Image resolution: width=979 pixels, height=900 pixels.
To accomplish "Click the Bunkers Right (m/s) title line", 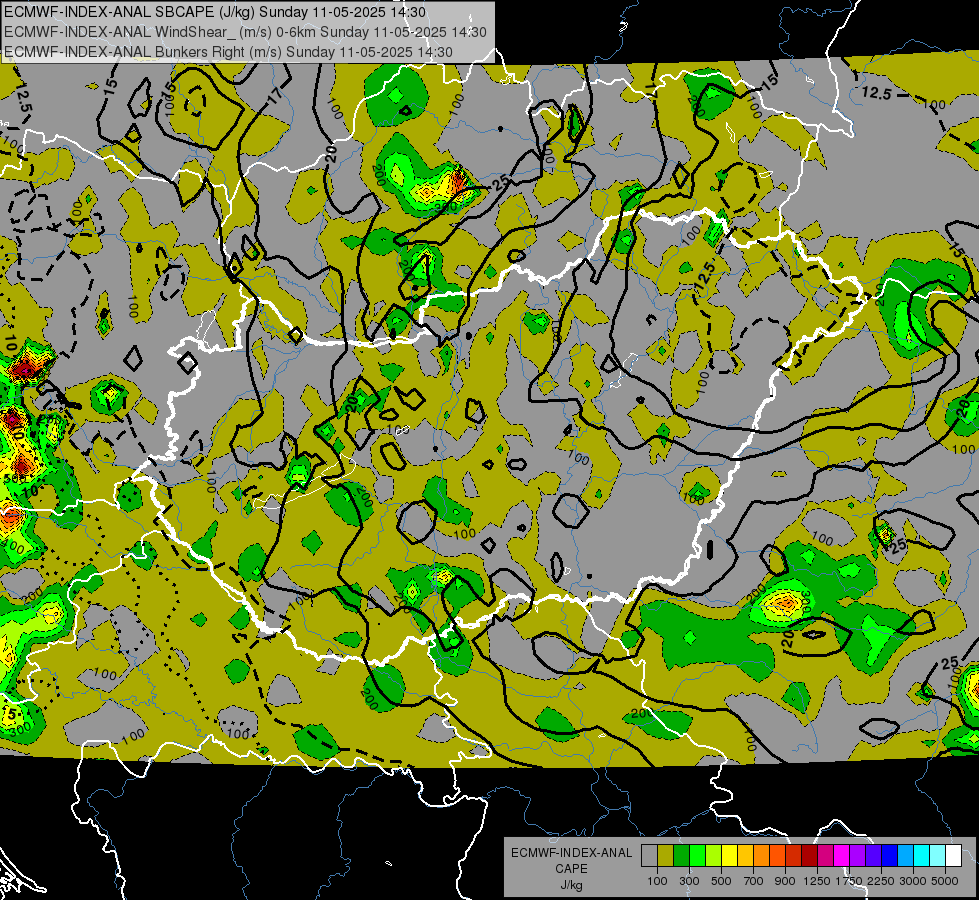I will [229, 52].
